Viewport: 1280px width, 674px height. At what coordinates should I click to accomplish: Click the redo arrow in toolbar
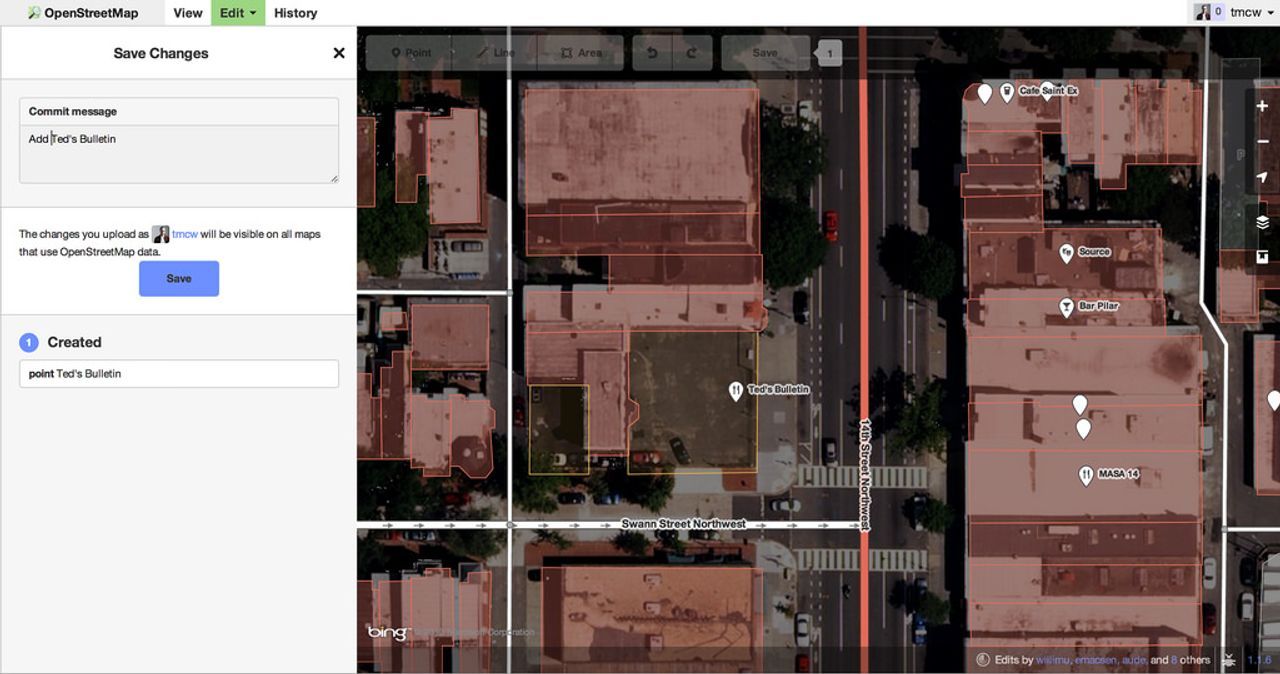[691, 53]
